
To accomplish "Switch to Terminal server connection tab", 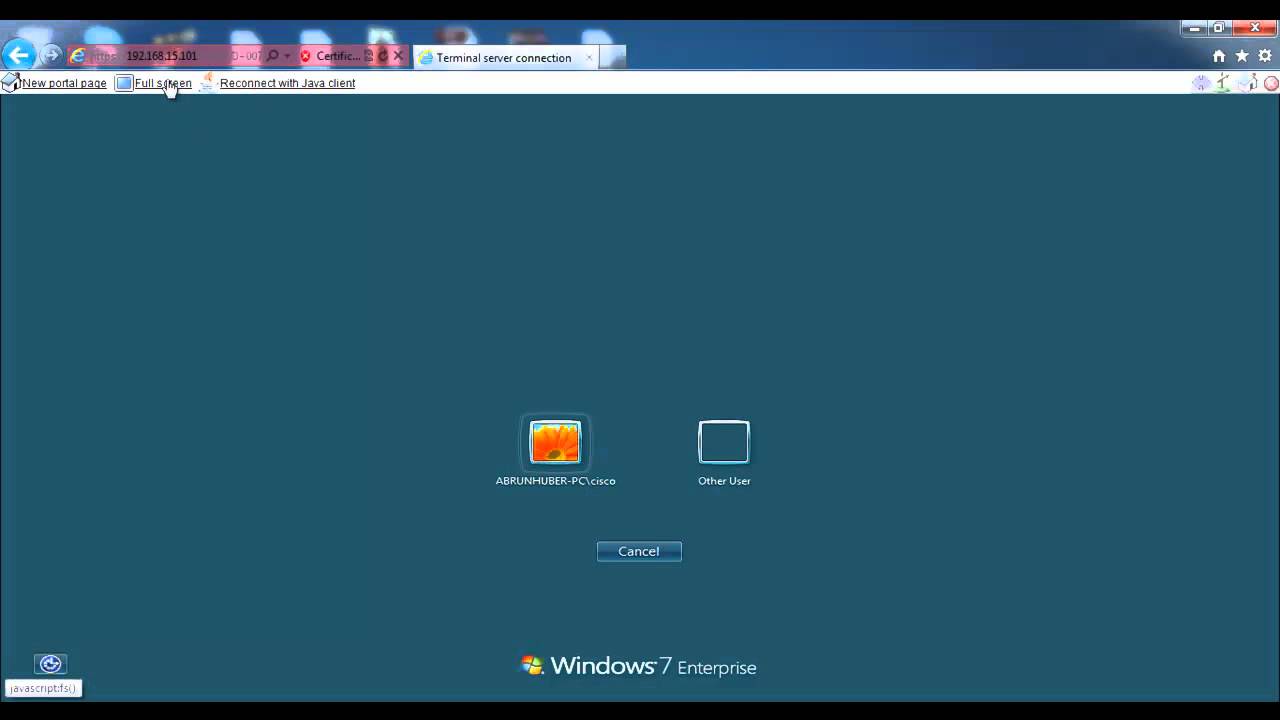I will pyautogui.click(x=505, y=57).
